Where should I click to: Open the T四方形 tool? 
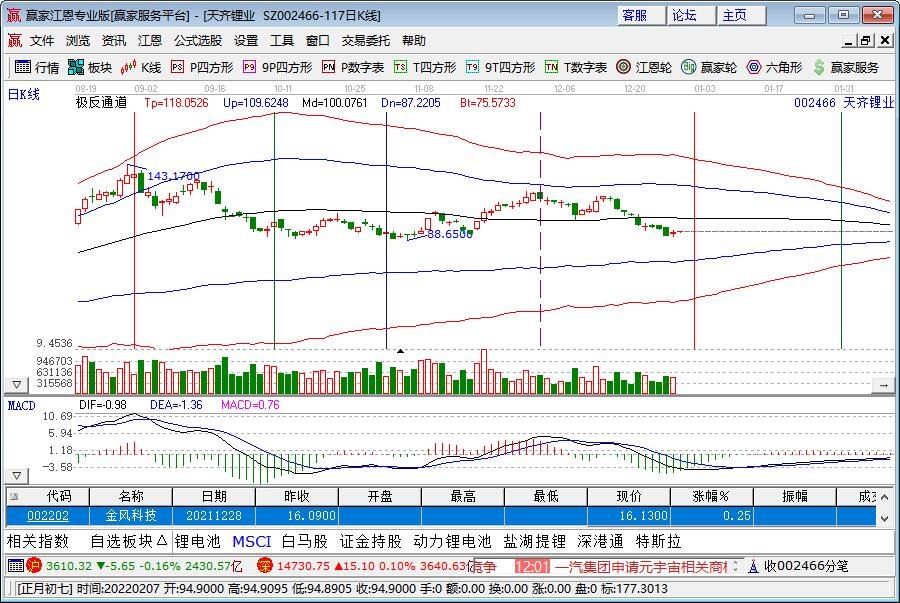click(x=425, y=67)
